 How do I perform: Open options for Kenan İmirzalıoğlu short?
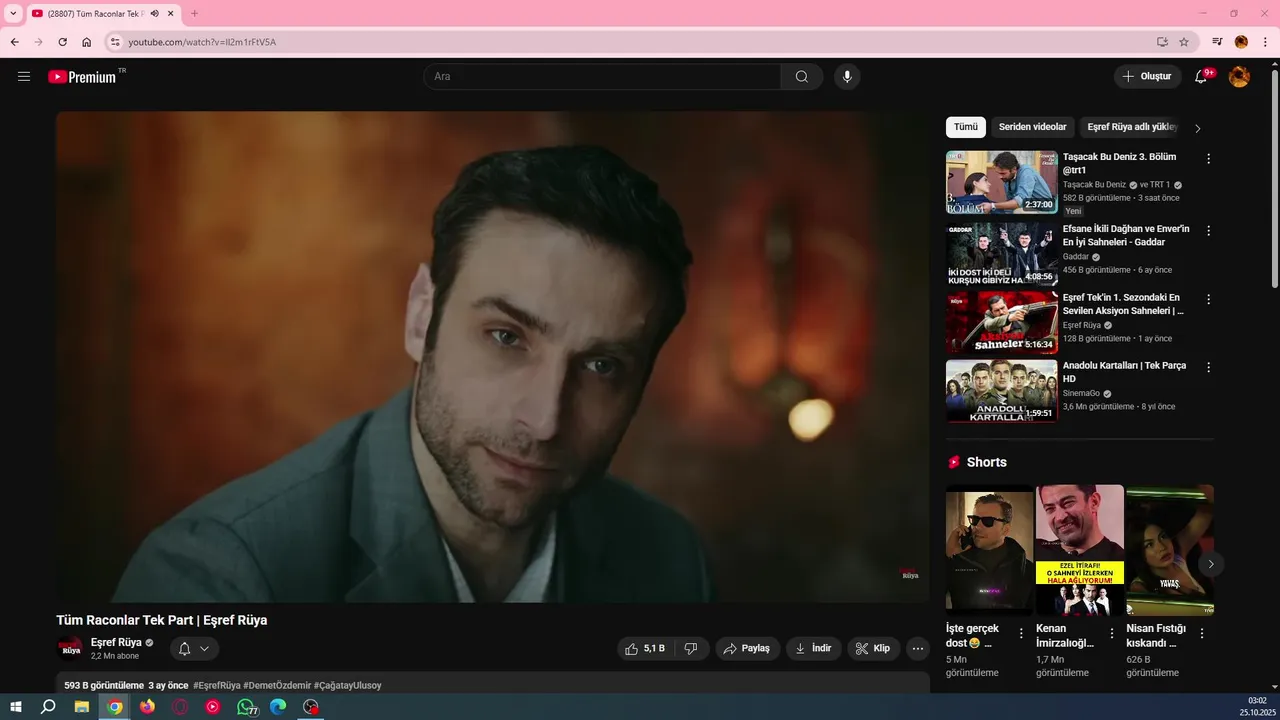coord(1111,634)
